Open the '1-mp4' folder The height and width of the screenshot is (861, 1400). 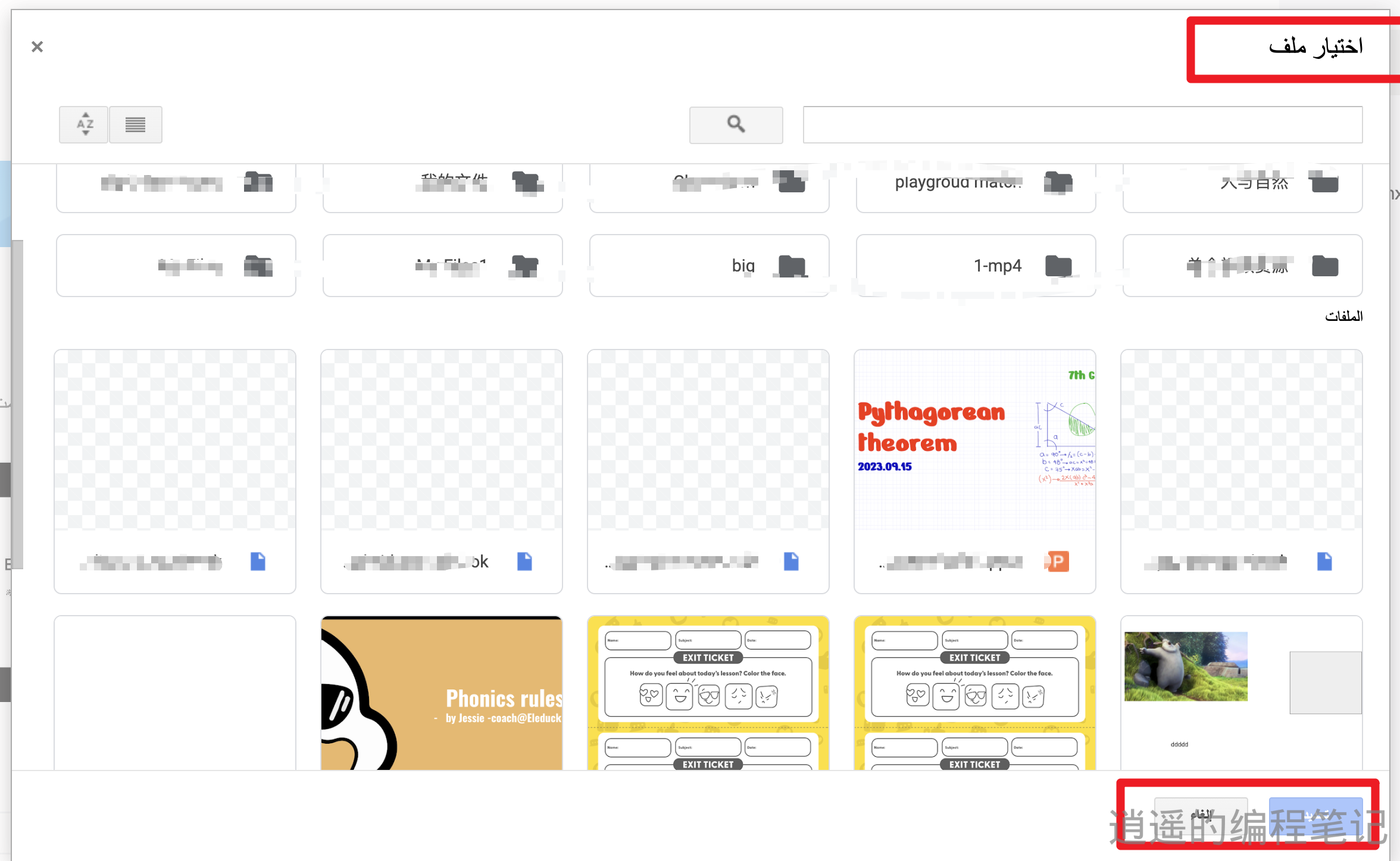975,266
